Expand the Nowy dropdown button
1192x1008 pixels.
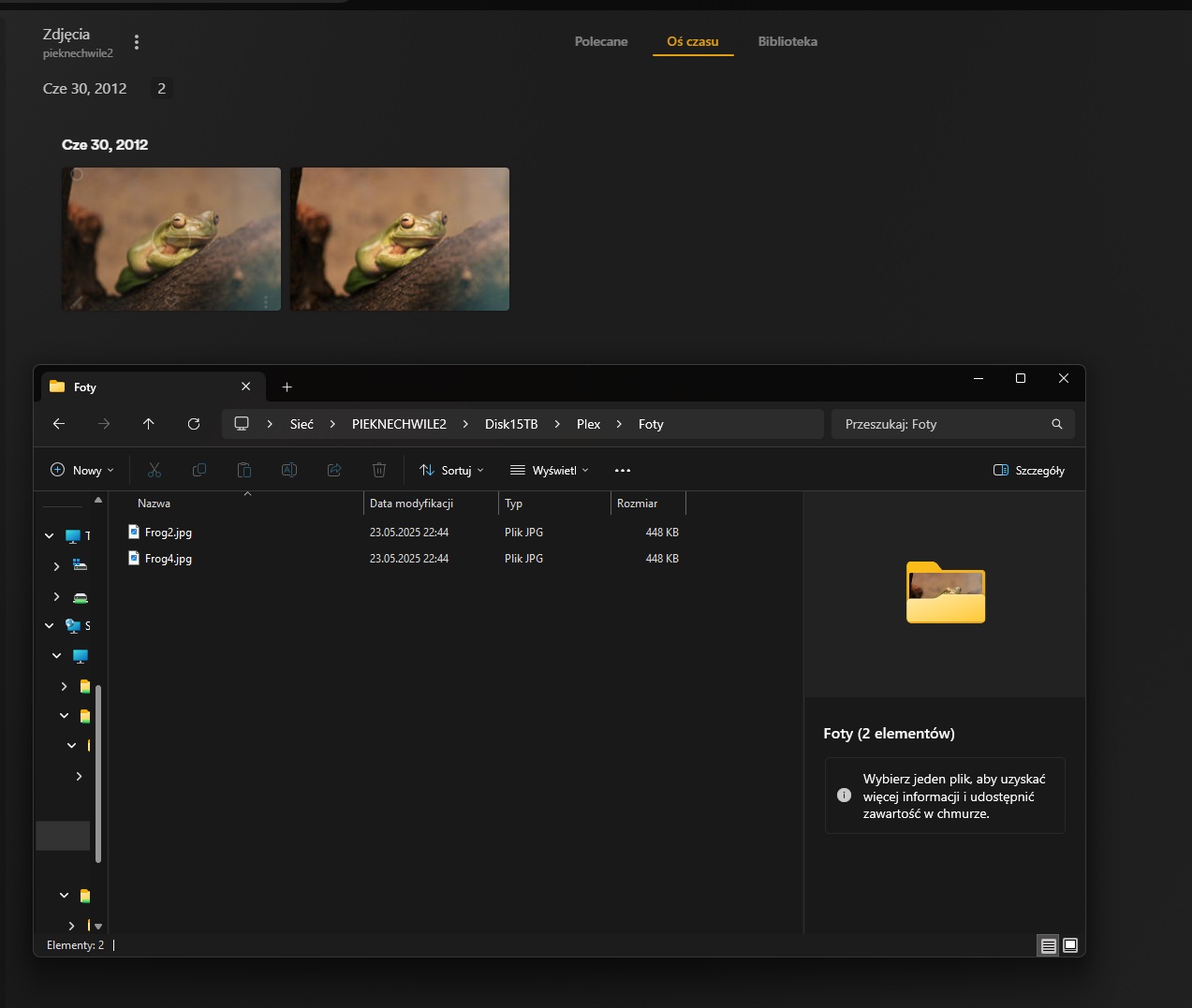coord(82,470)
